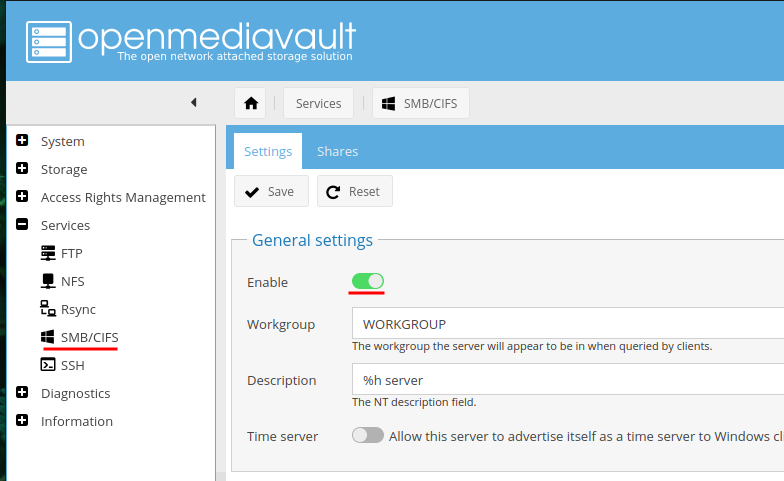This screenshot has height=481, width=784.
Task: Click the openmediavault logo icon
Action: (x=49, y=42)
